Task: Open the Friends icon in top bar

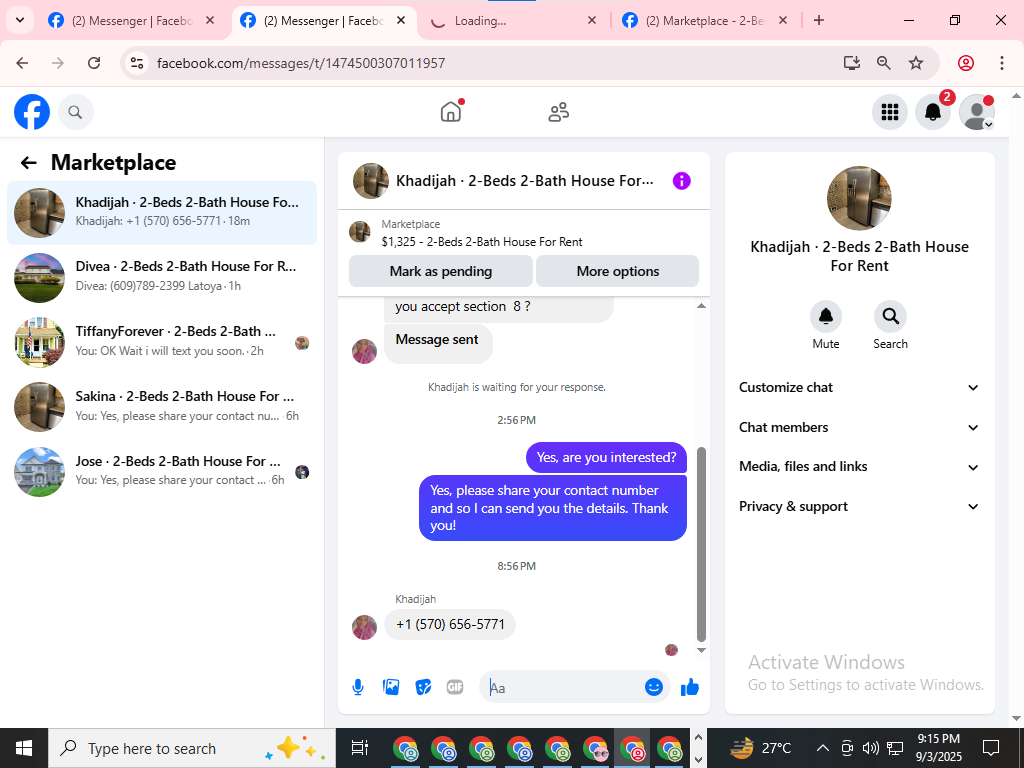Action: tap(558, 112)
